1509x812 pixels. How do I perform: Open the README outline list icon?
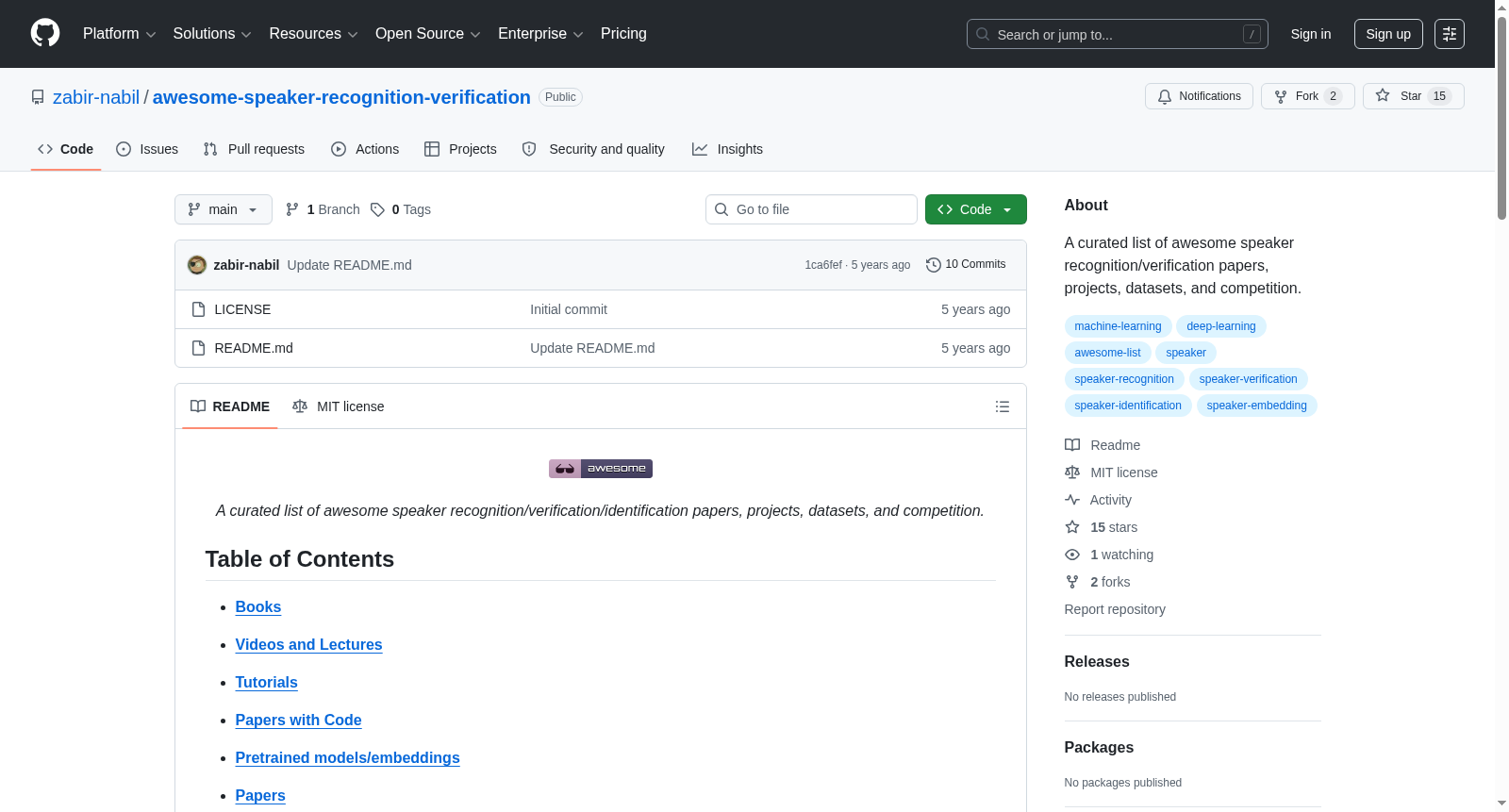click(x=1003, y=406)
